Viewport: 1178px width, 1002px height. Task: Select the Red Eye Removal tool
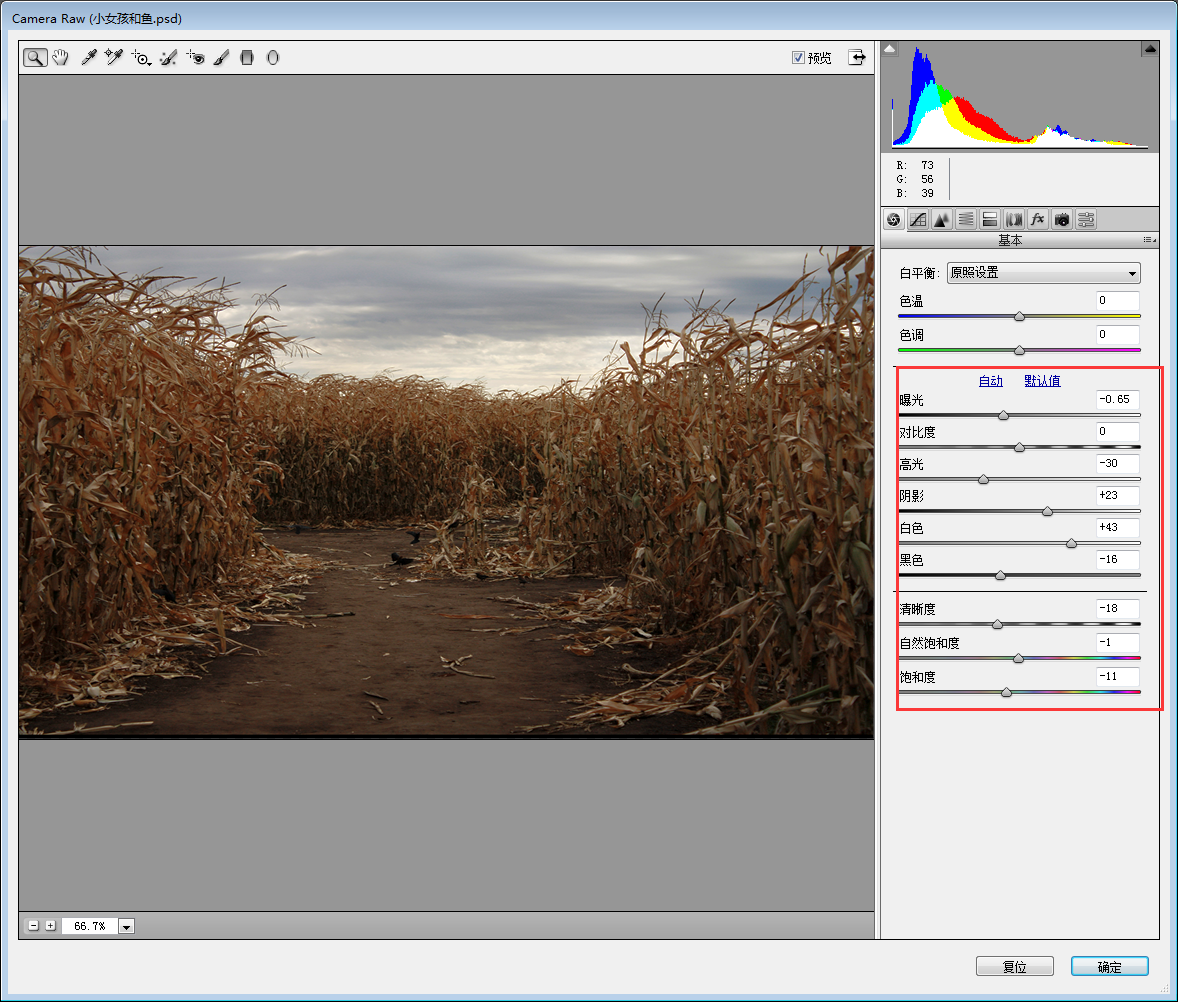tap(195, 58)
